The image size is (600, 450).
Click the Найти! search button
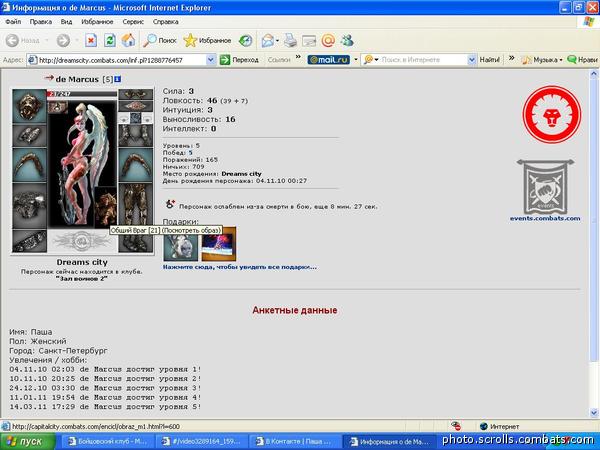(x=489, y=60)
